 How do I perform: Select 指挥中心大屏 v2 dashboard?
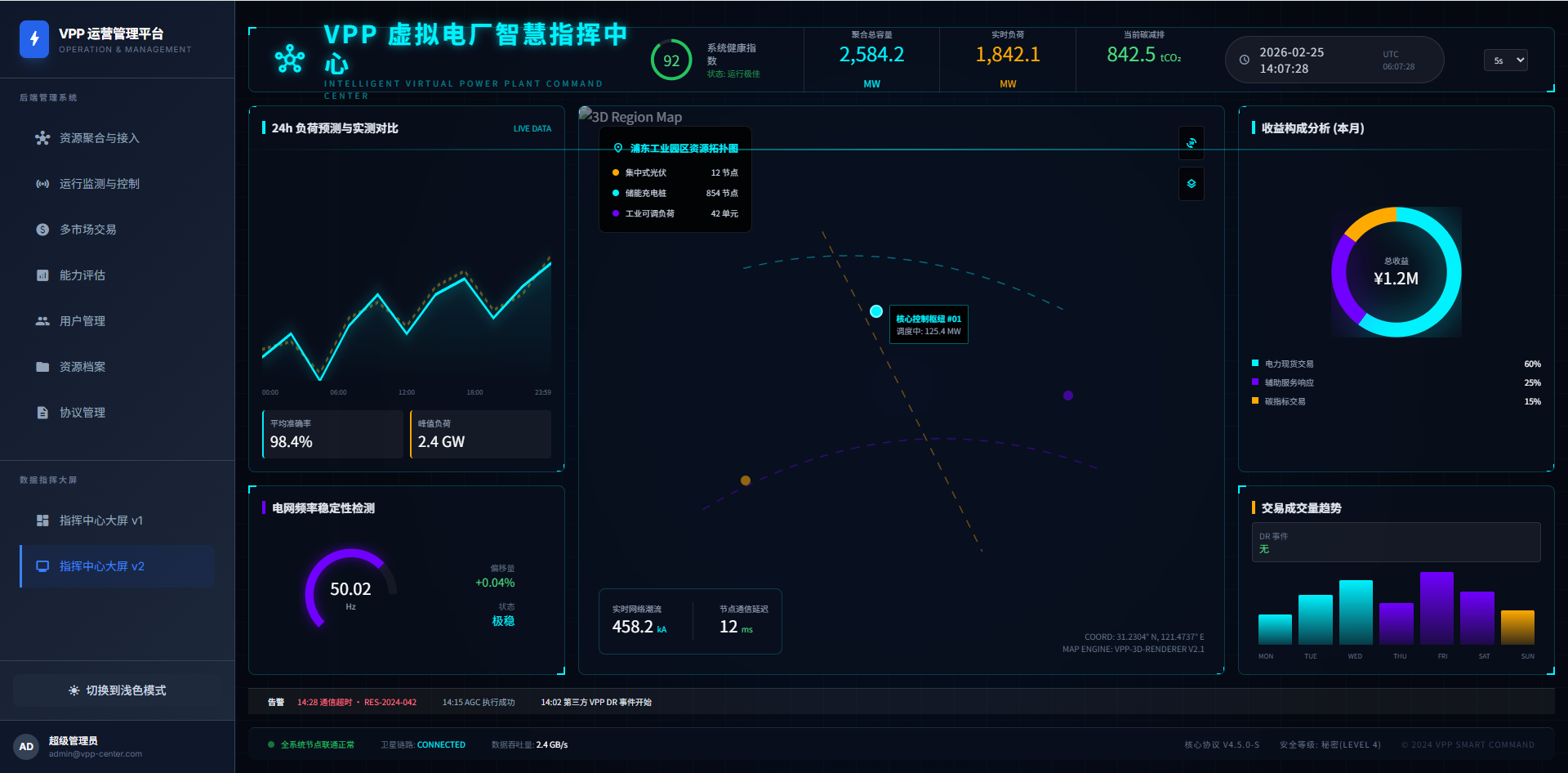[101, 566]
